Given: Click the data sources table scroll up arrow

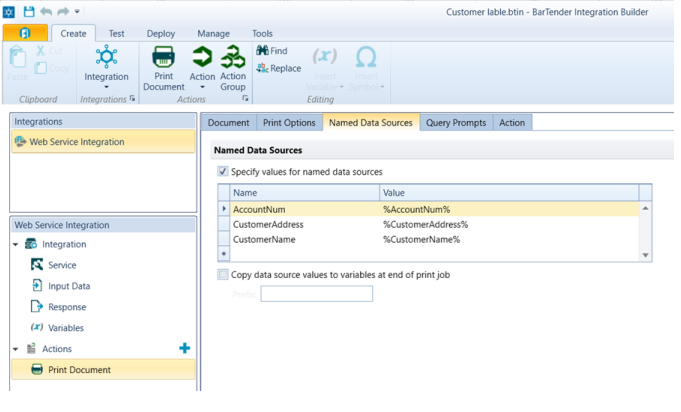Looking at the screenshot, I should (x=645, y=208).
